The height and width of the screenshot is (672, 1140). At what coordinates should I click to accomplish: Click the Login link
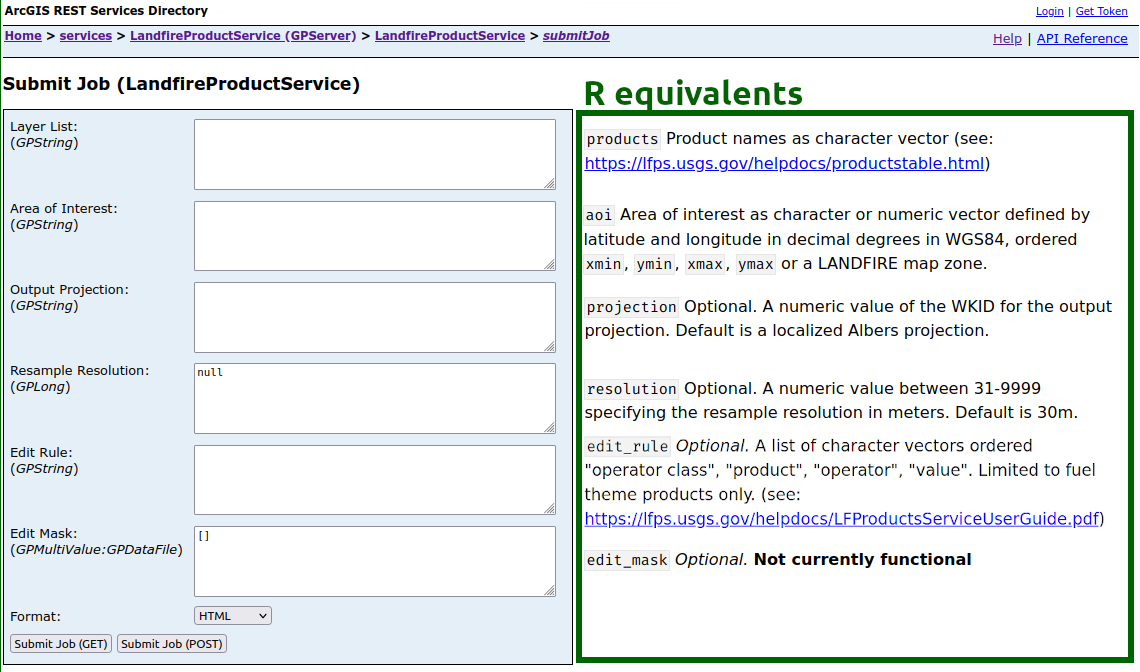(x=1049, y=11)
